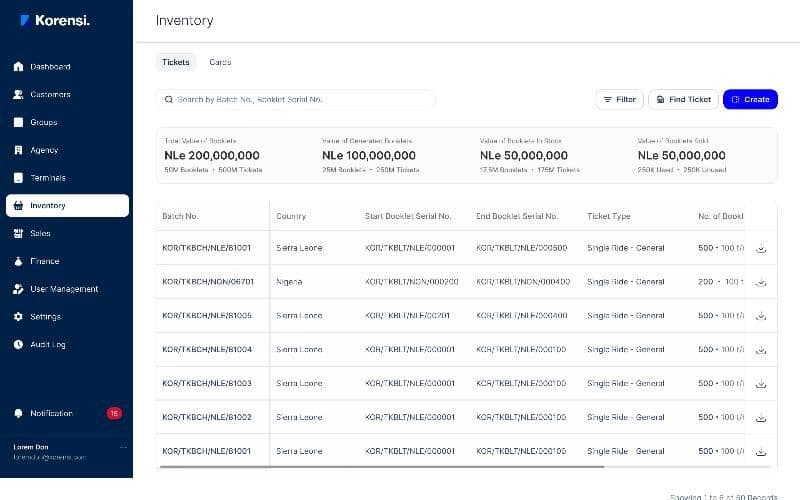Open the Sales sidebar menu item

(x=67, y=234)
